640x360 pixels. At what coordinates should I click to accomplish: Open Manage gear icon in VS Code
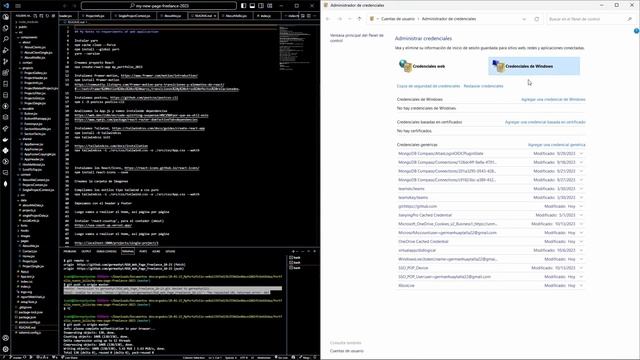(6, 349)
